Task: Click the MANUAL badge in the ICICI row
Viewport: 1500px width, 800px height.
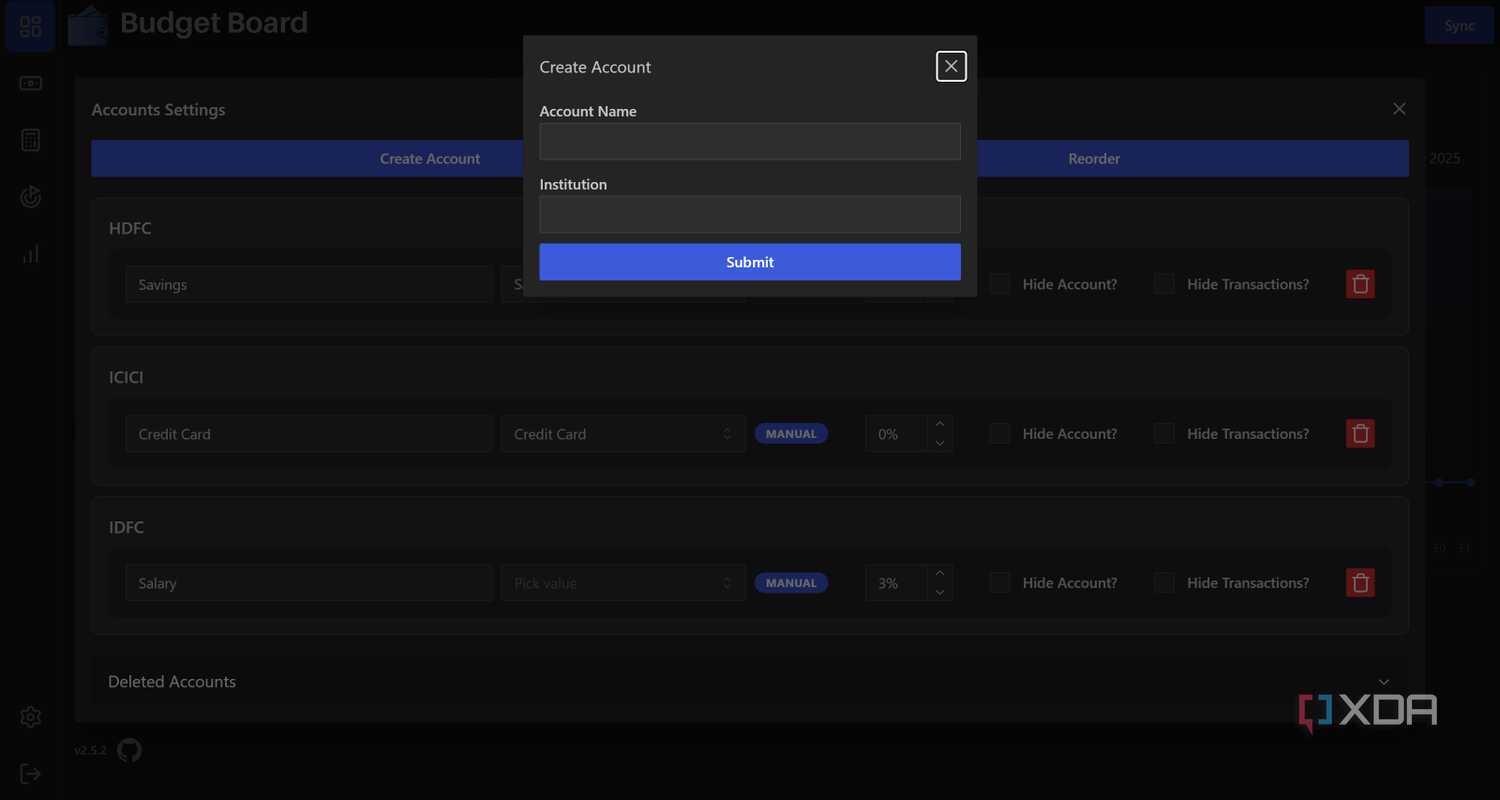Action: (x=791, y=434)
